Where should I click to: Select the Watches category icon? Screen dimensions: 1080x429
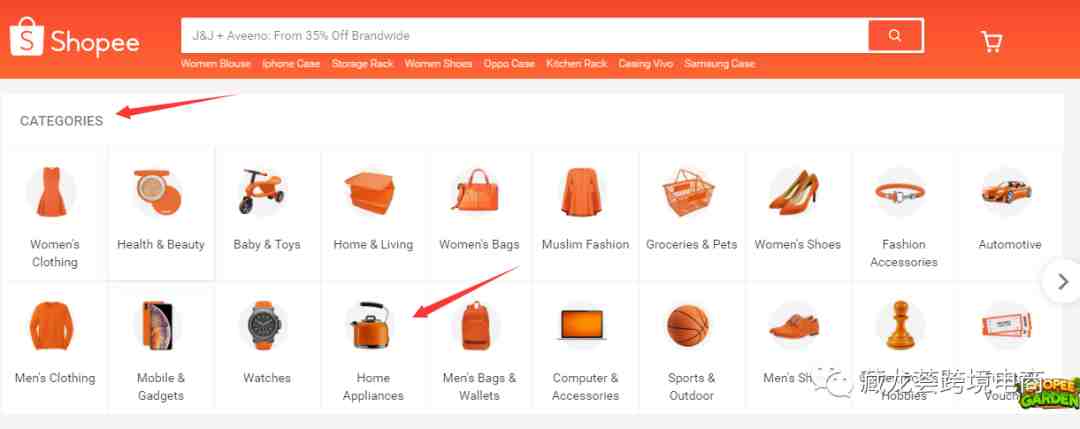pyautogui.click(x=266, y=326)
